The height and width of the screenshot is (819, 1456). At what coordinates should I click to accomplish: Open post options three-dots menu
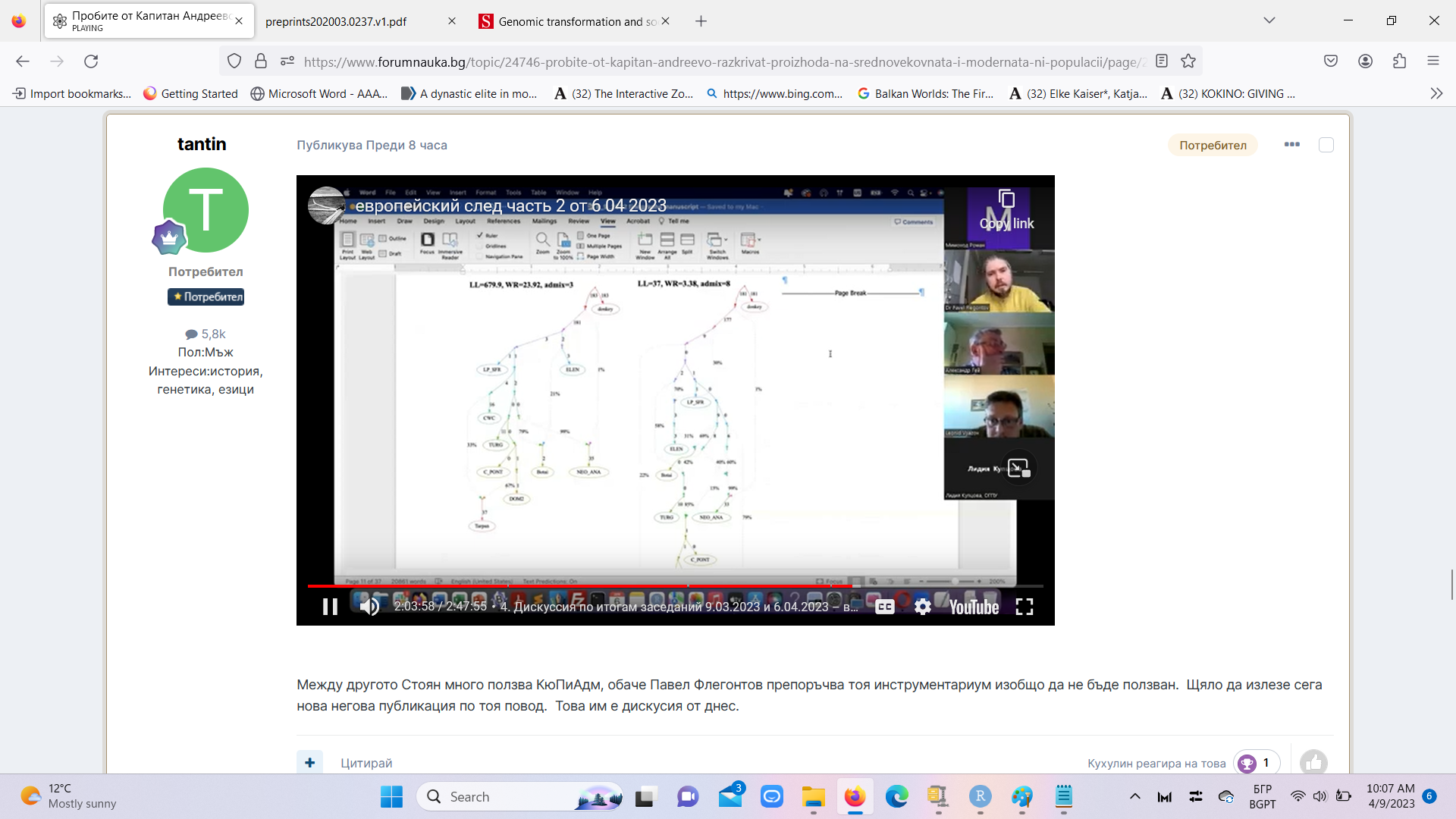point(1292,145)
